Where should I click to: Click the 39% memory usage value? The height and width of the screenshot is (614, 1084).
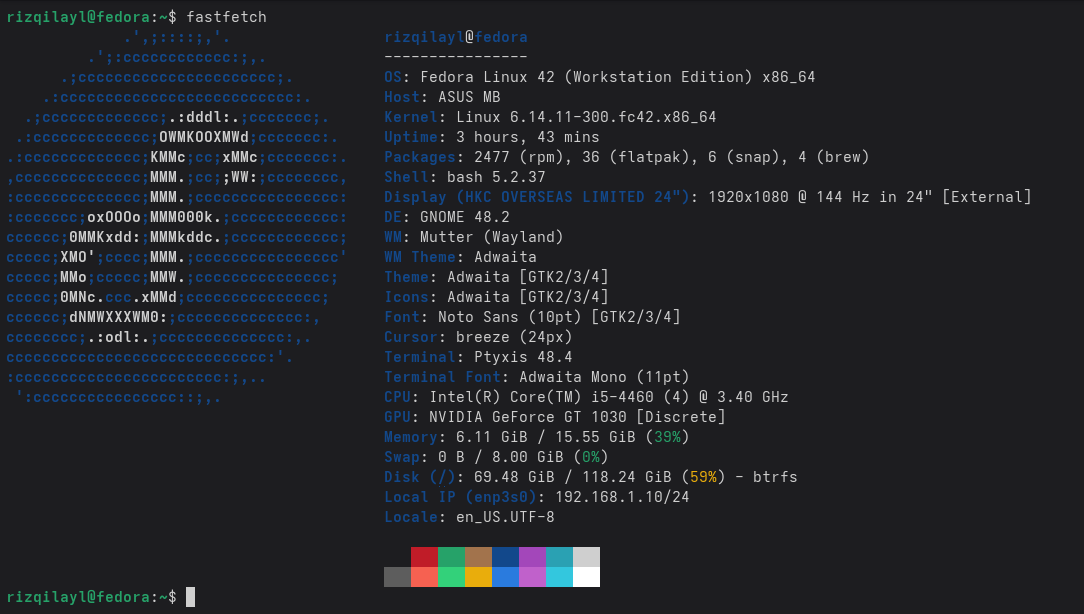pos(667,437)
